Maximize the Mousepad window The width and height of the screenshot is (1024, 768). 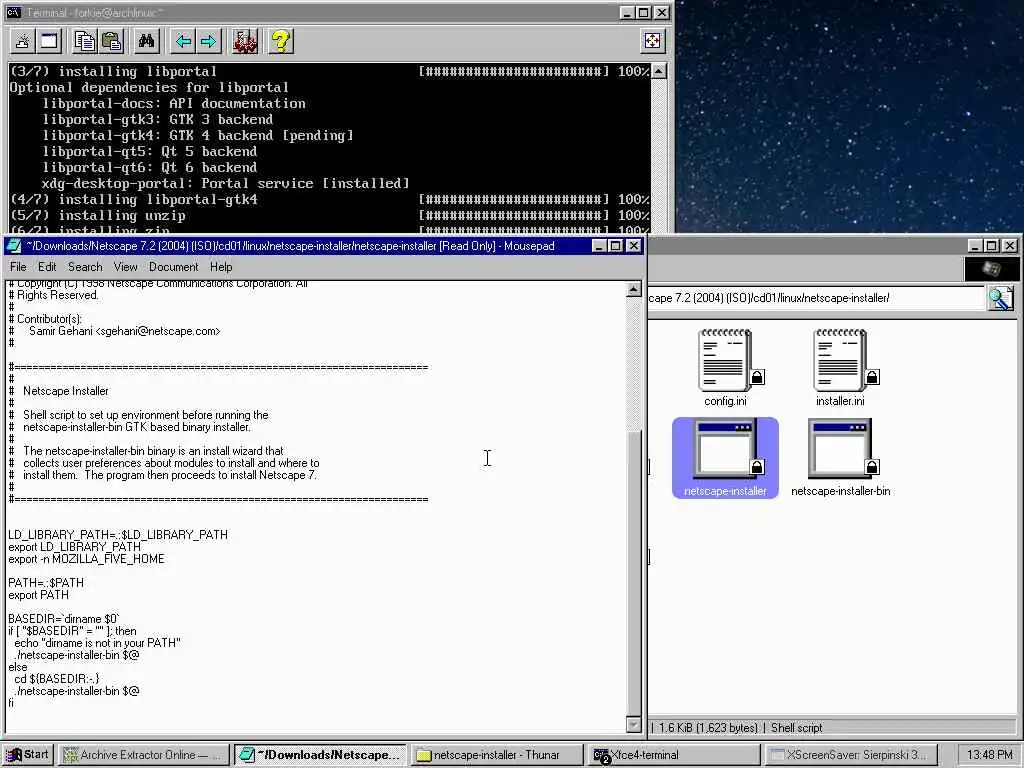(x=615, y=246)
